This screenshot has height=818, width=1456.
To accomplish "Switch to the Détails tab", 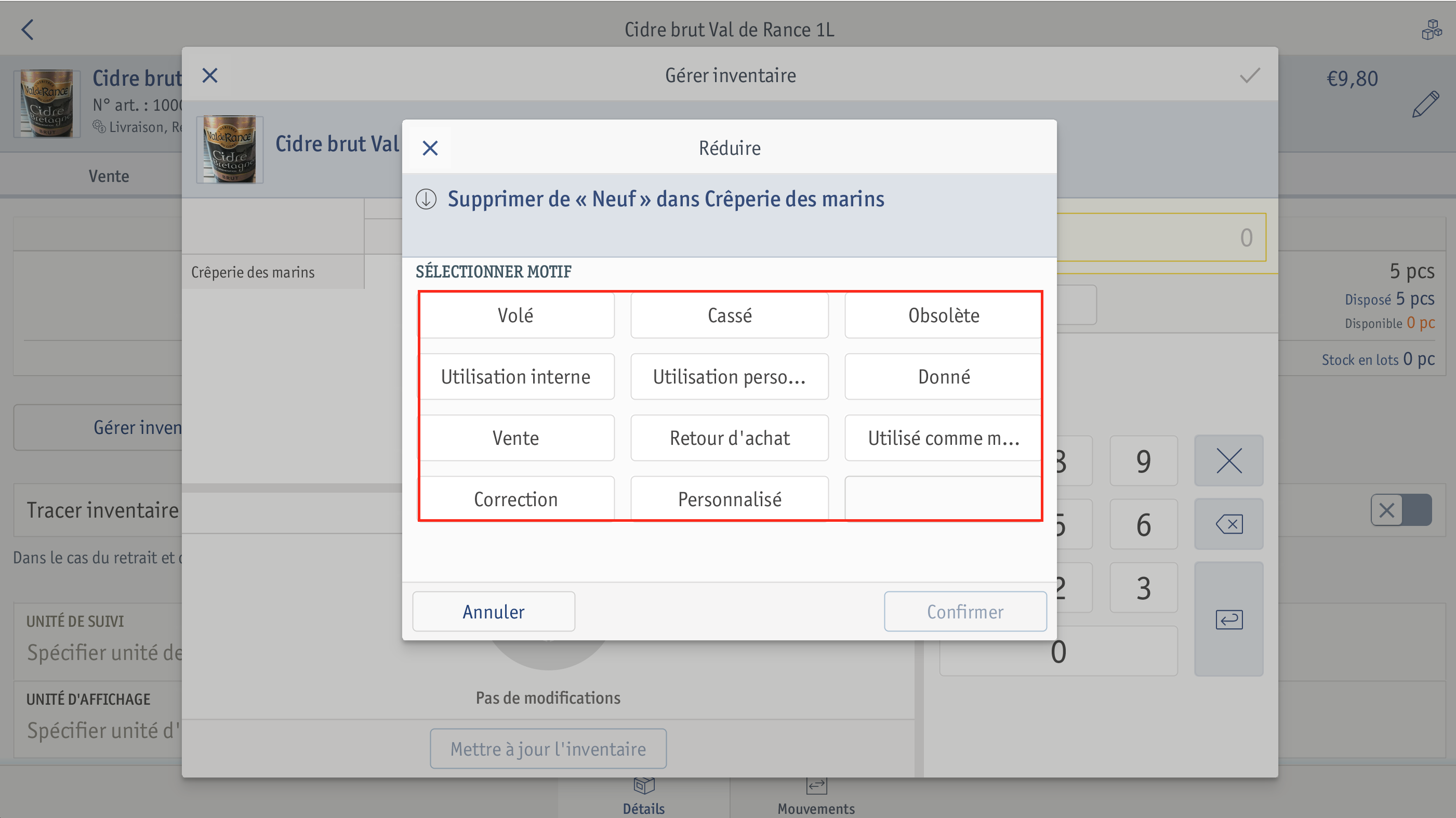I will 643,797.
